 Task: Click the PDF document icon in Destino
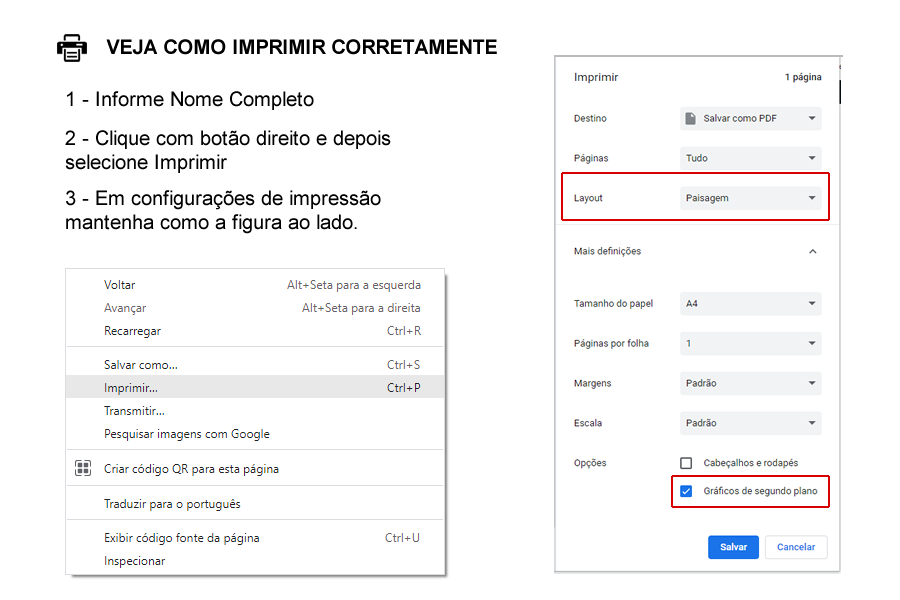(x=690, y=118)
